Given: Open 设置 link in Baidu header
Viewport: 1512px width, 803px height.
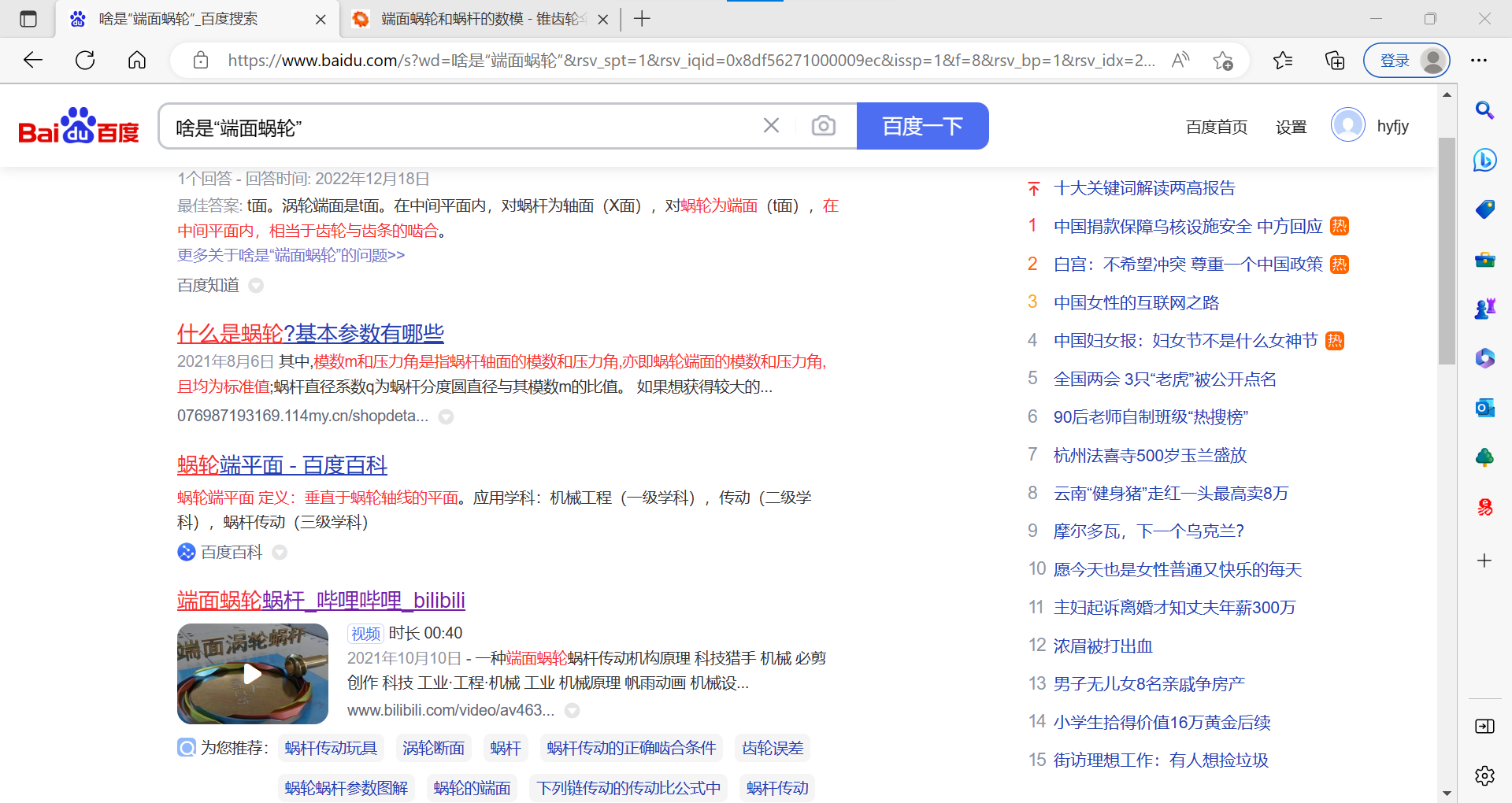Looking at the screenshot, I should pyautogui.click(x=1291, y=127).
